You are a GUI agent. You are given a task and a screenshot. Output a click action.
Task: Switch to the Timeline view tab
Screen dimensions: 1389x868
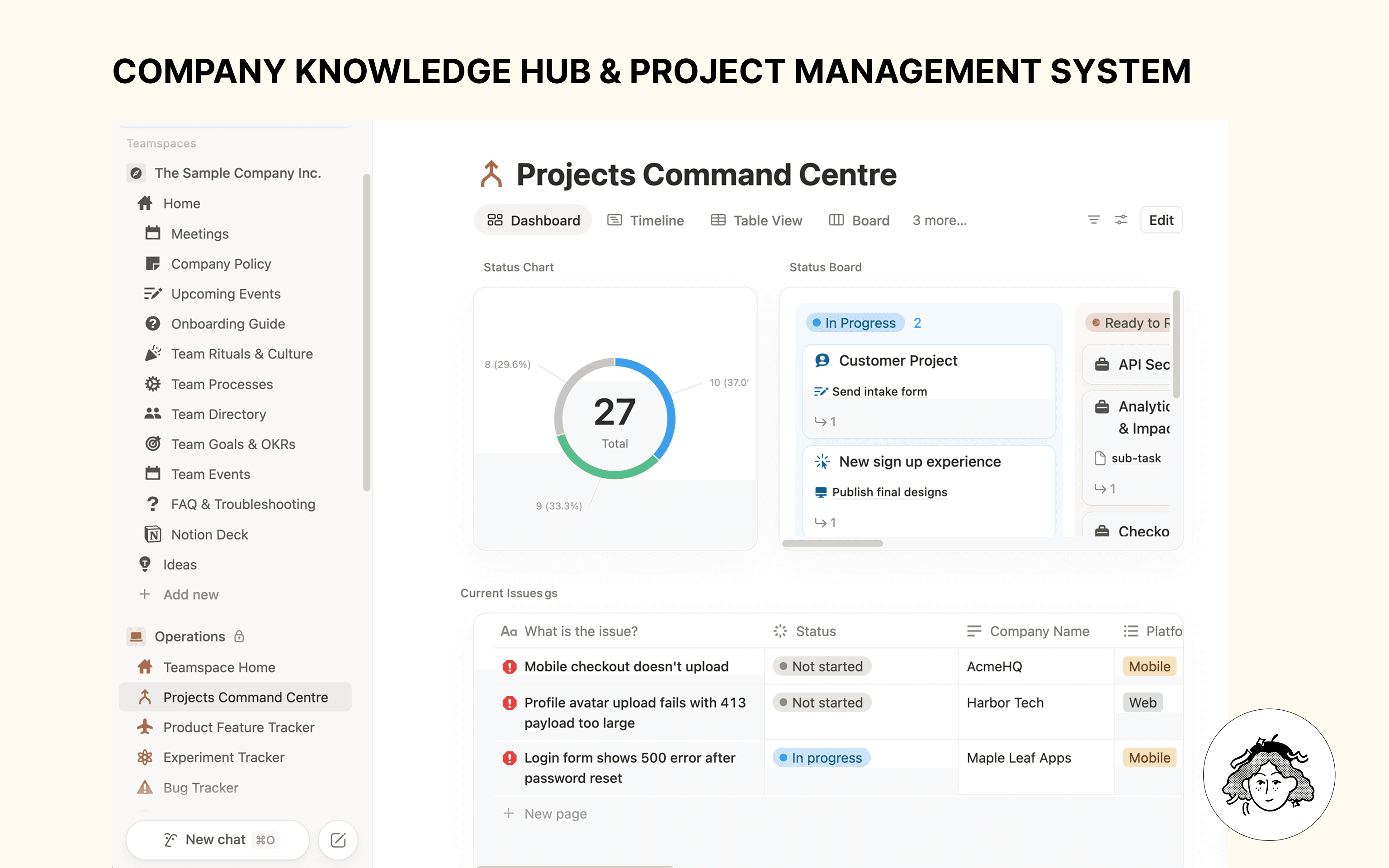(646, 220)
